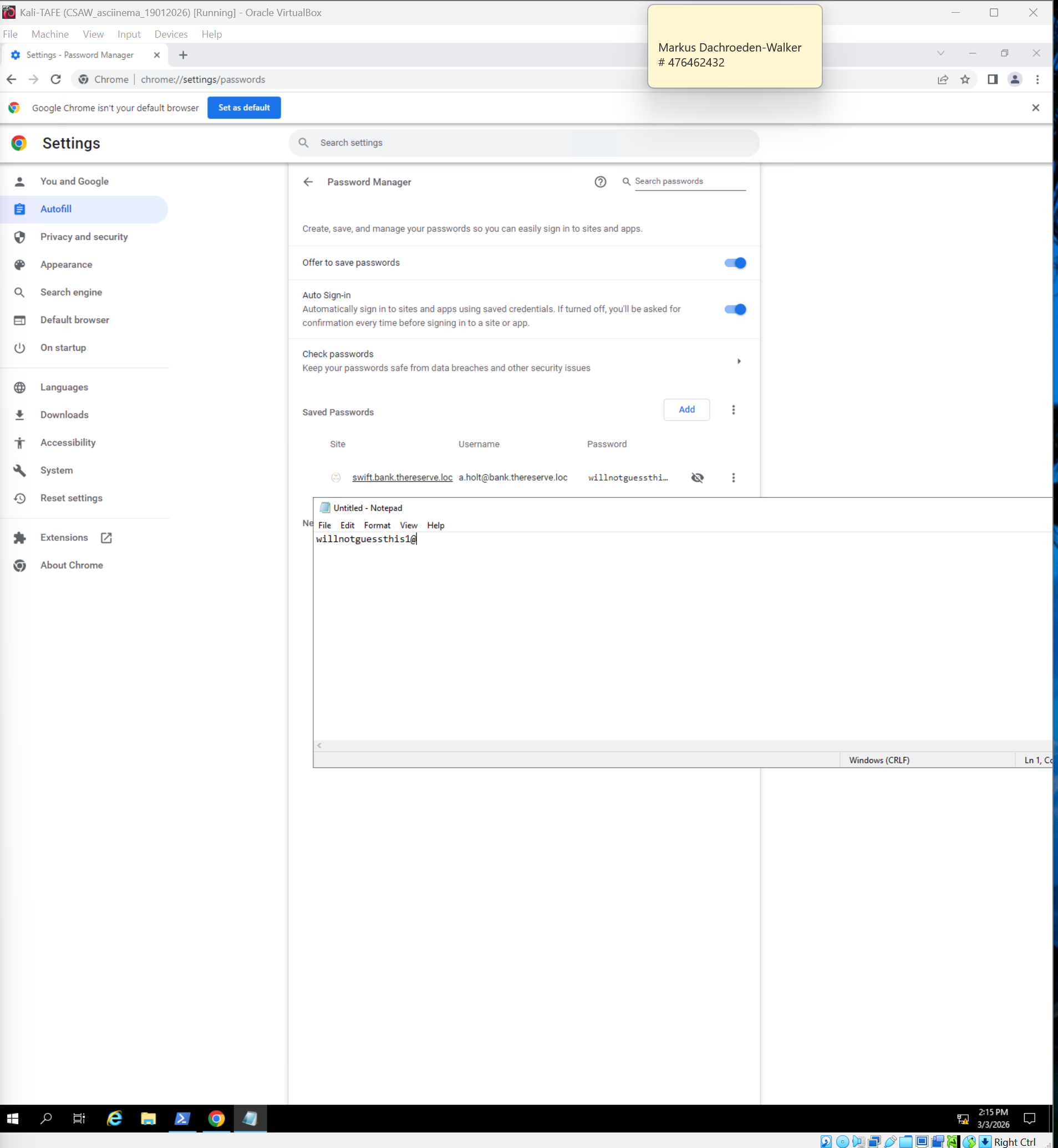Open the swift.bank.thereserve.loc site link
The height and width of the screenshot is (1148, 1058).
point(402,477)
